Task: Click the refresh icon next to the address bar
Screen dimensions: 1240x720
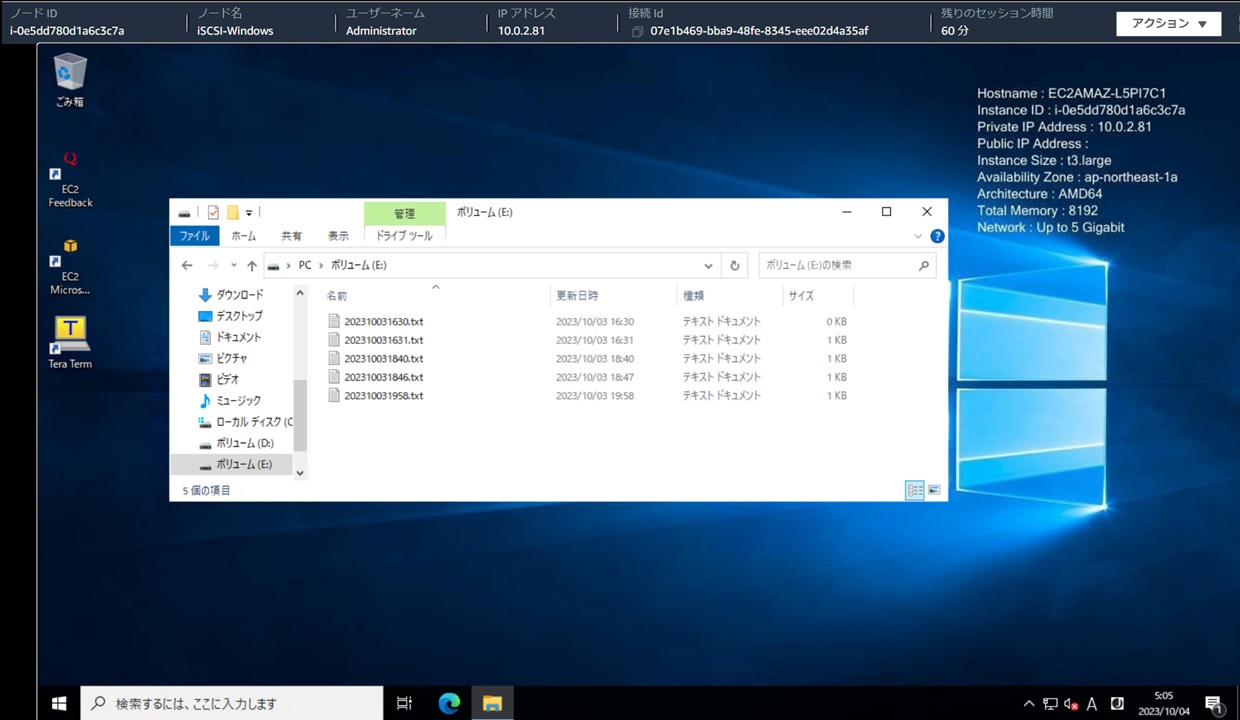Action: (x=734, y=265)
